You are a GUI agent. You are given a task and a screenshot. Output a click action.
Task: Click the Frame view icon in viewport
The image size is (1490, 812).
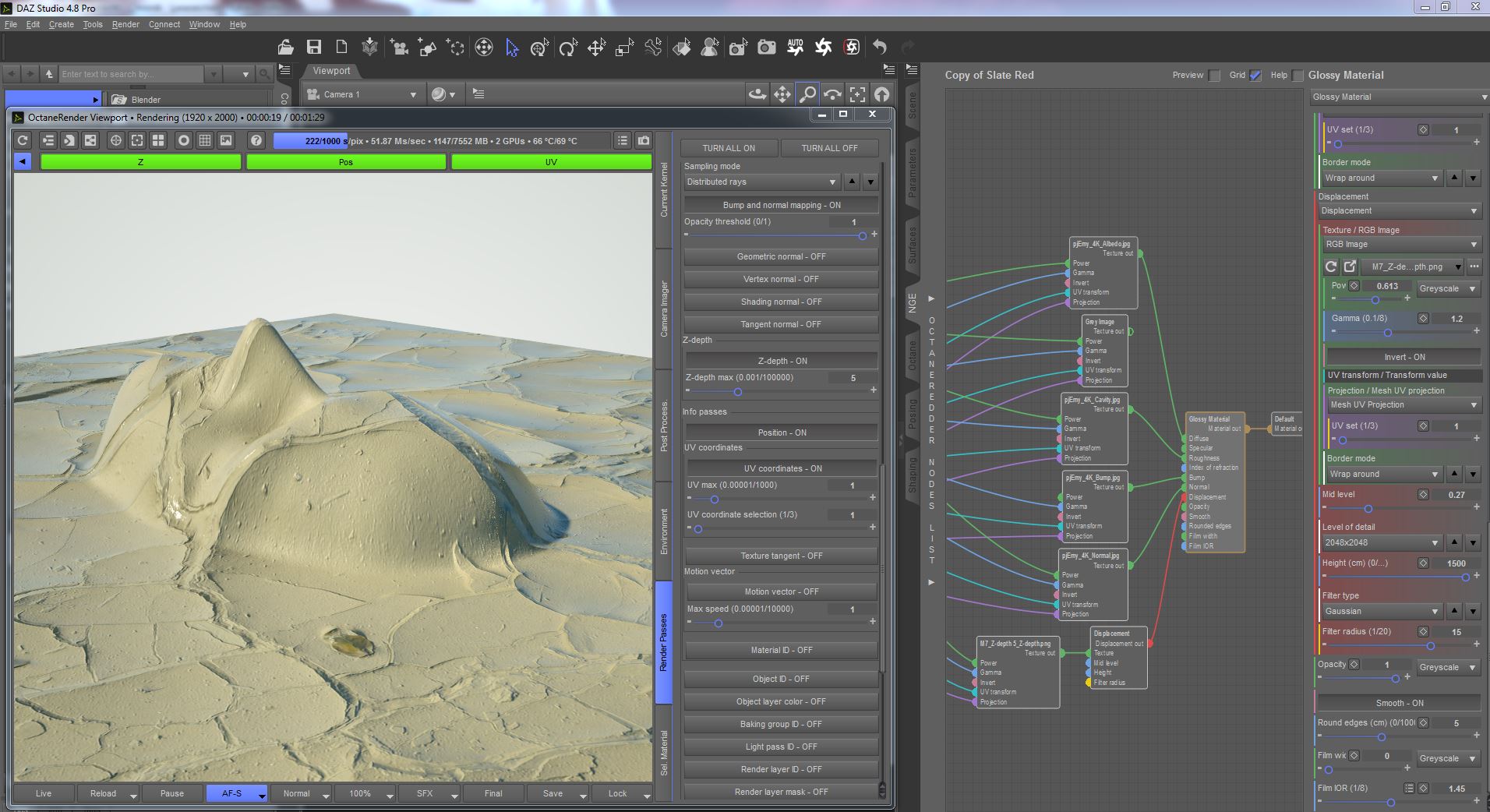(857, 94)
